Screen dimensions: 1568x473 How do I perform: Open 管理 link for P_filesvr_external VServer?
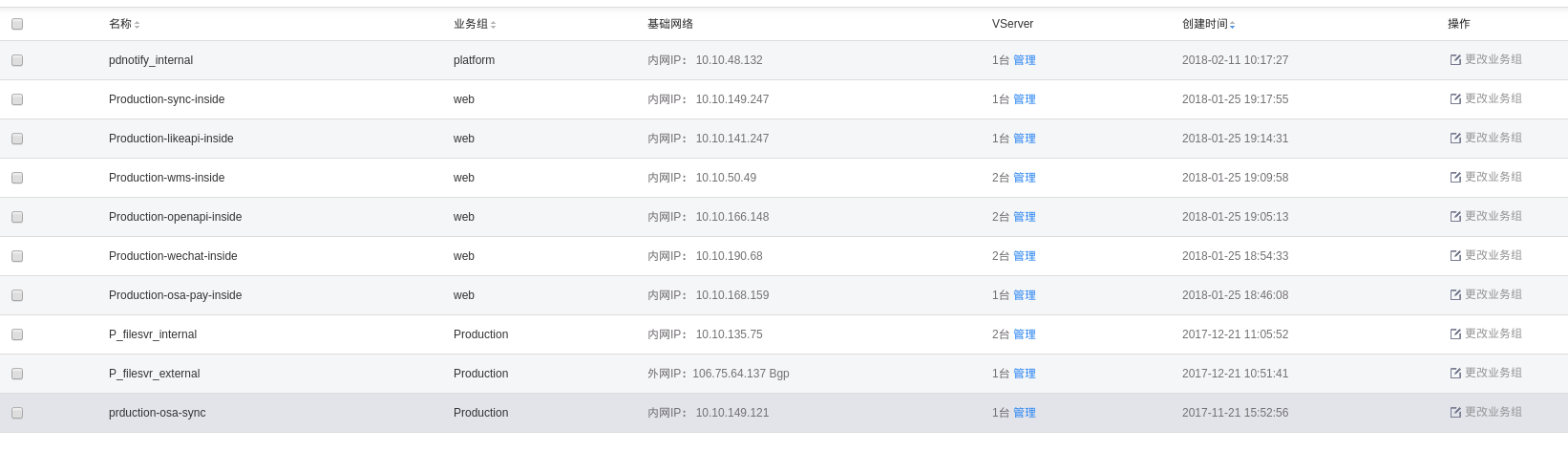click(1025, 374)
